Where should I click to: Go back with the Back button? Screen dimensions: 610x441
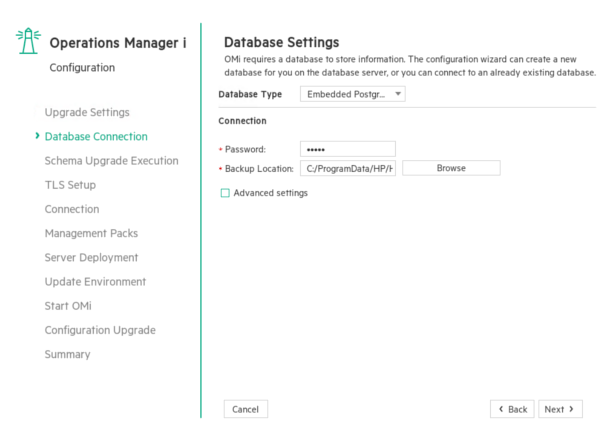coord(512,409)
